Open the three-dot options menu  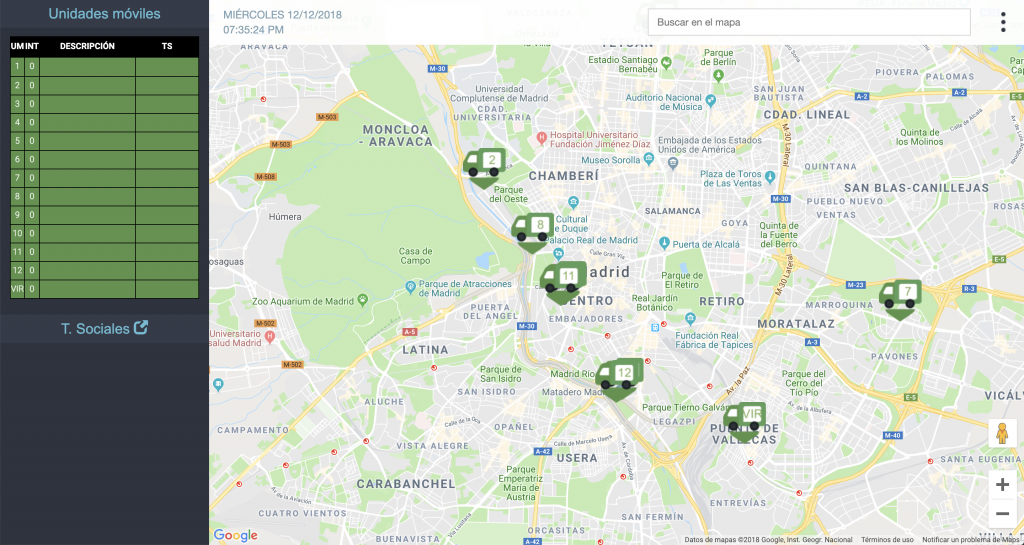[1002, 22]
